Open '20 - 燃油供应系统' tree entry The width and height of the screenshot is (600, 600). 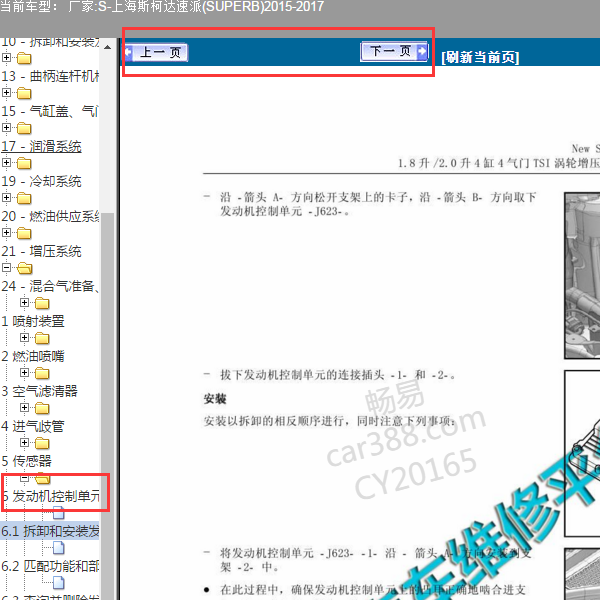(50, 216)
